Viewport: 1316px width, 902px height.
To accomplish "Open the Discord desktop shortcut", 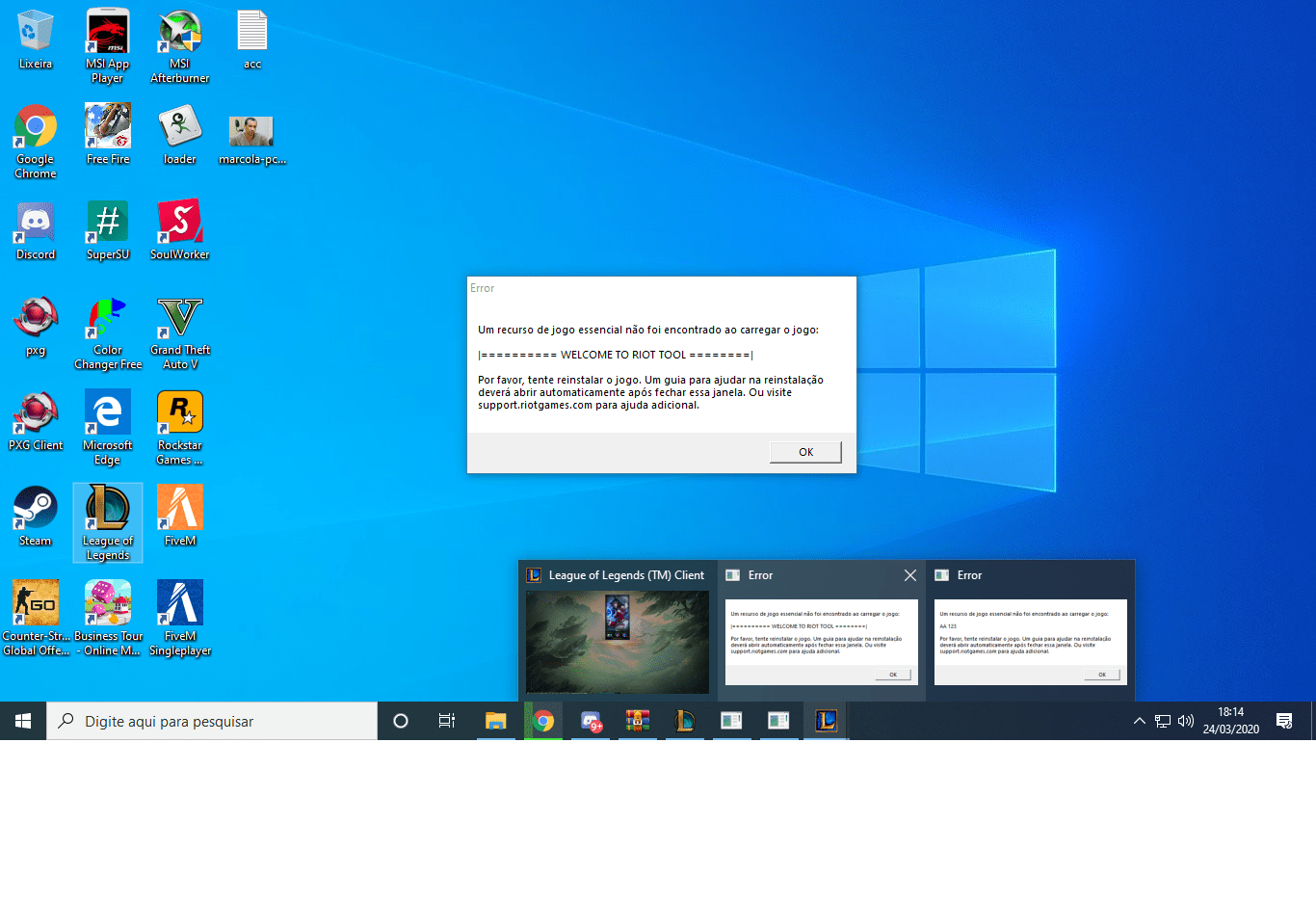I will [x=36, y=230].
